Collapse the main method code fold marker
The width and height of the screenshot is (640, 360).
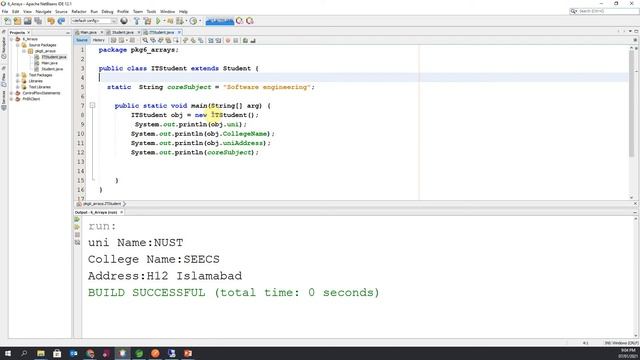point(92,106)
